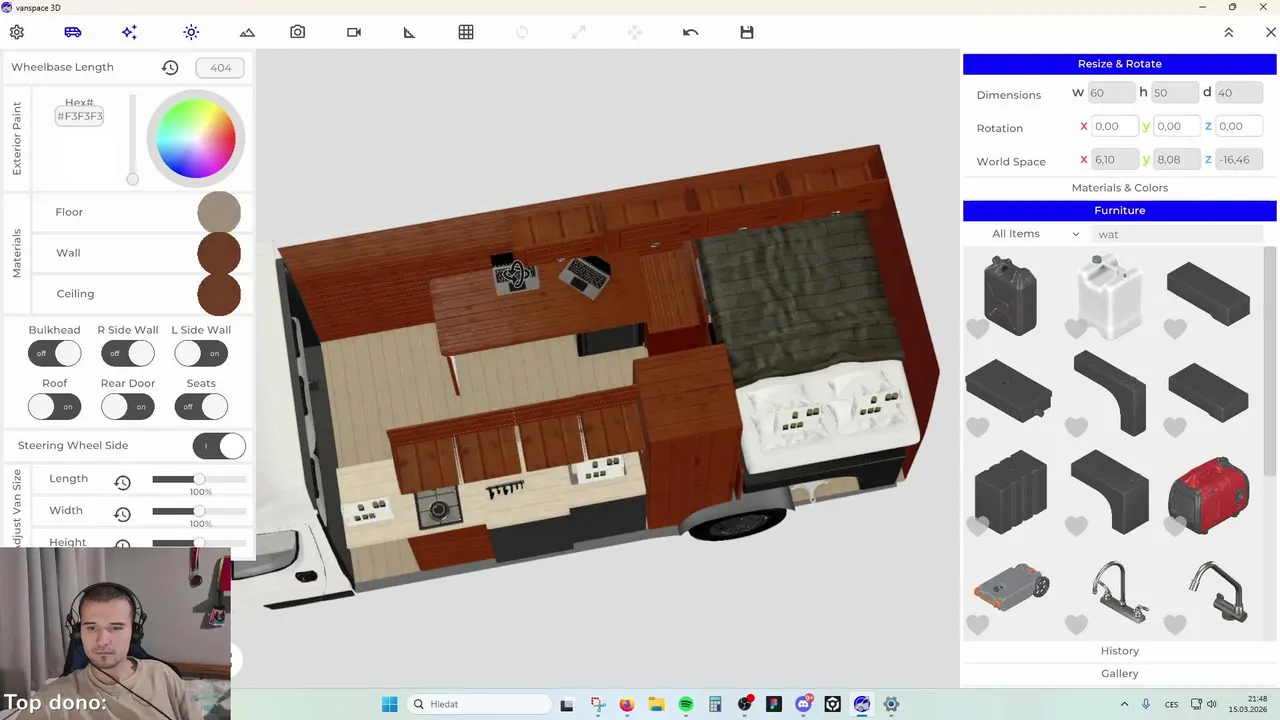
Task: Click the Wall material swatch
Action: [219, 253]
